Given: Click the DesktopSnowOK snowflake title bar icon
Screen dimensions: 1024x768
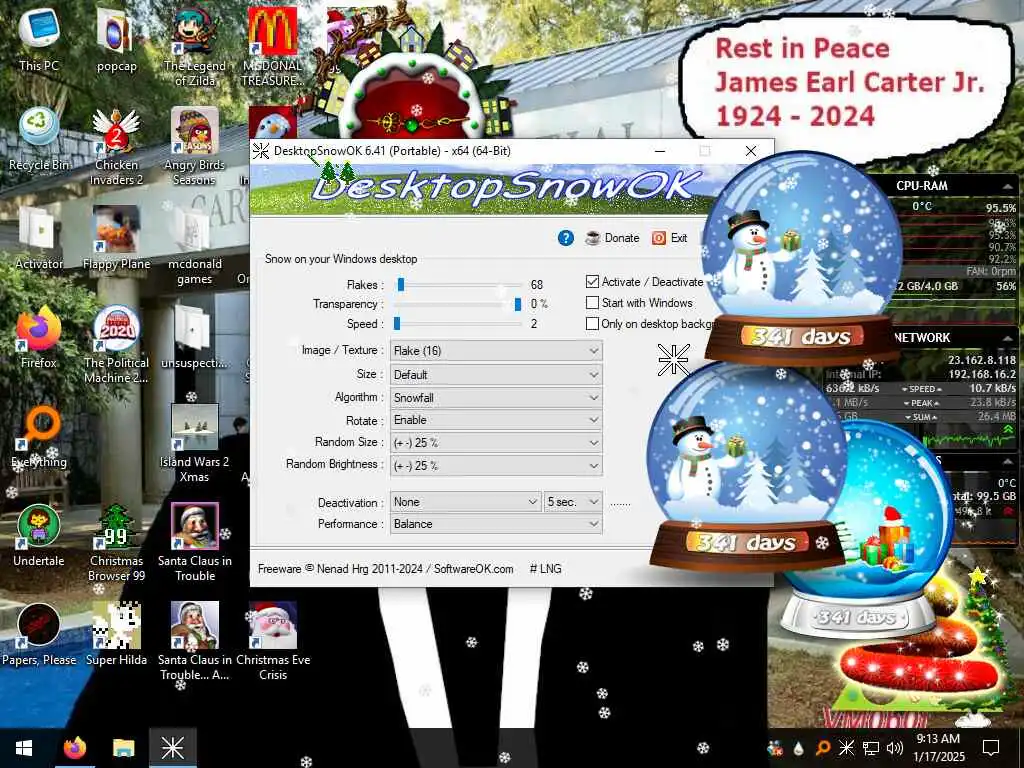Looking at the screenshot, I should pos(261,151).
